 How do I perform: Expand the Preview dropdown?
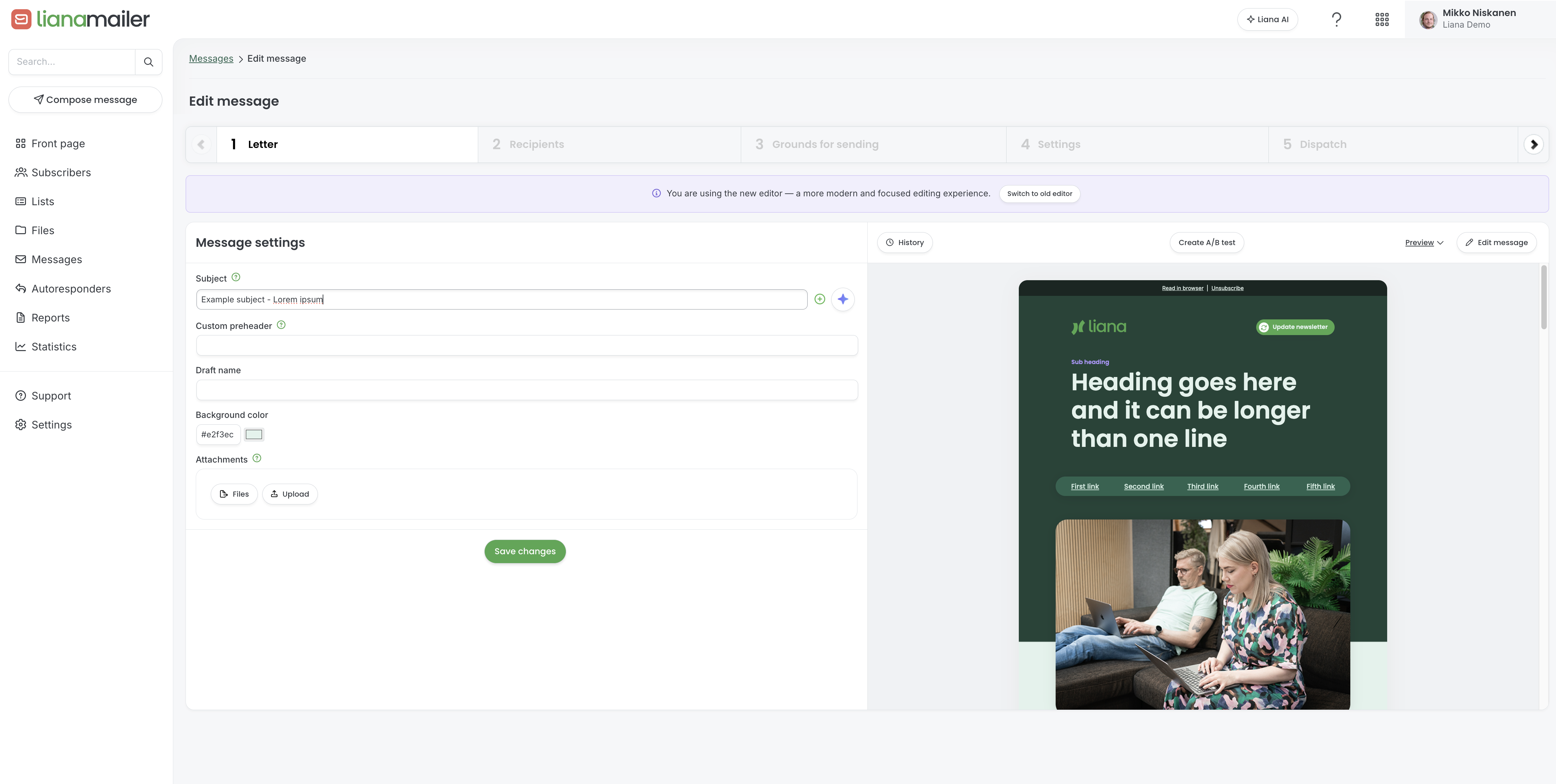1424,242
